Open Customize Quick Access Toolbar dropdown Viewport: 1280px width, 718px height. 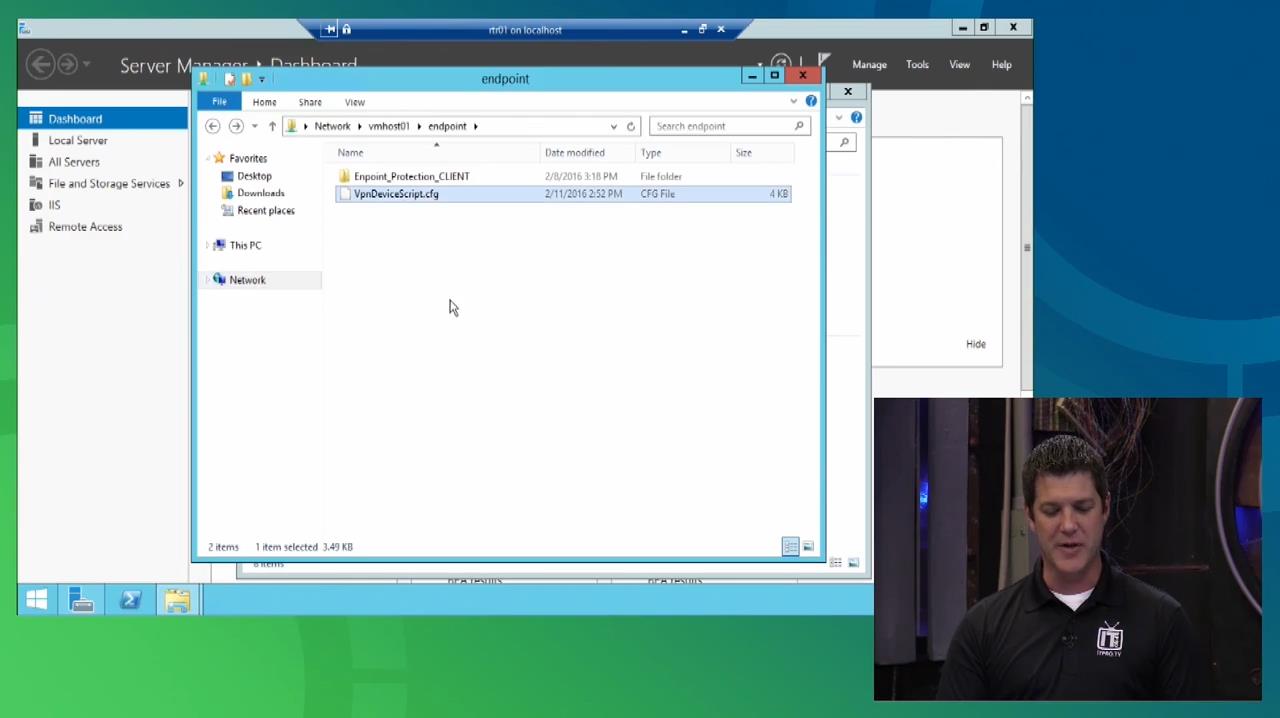(x=262, y=79)
